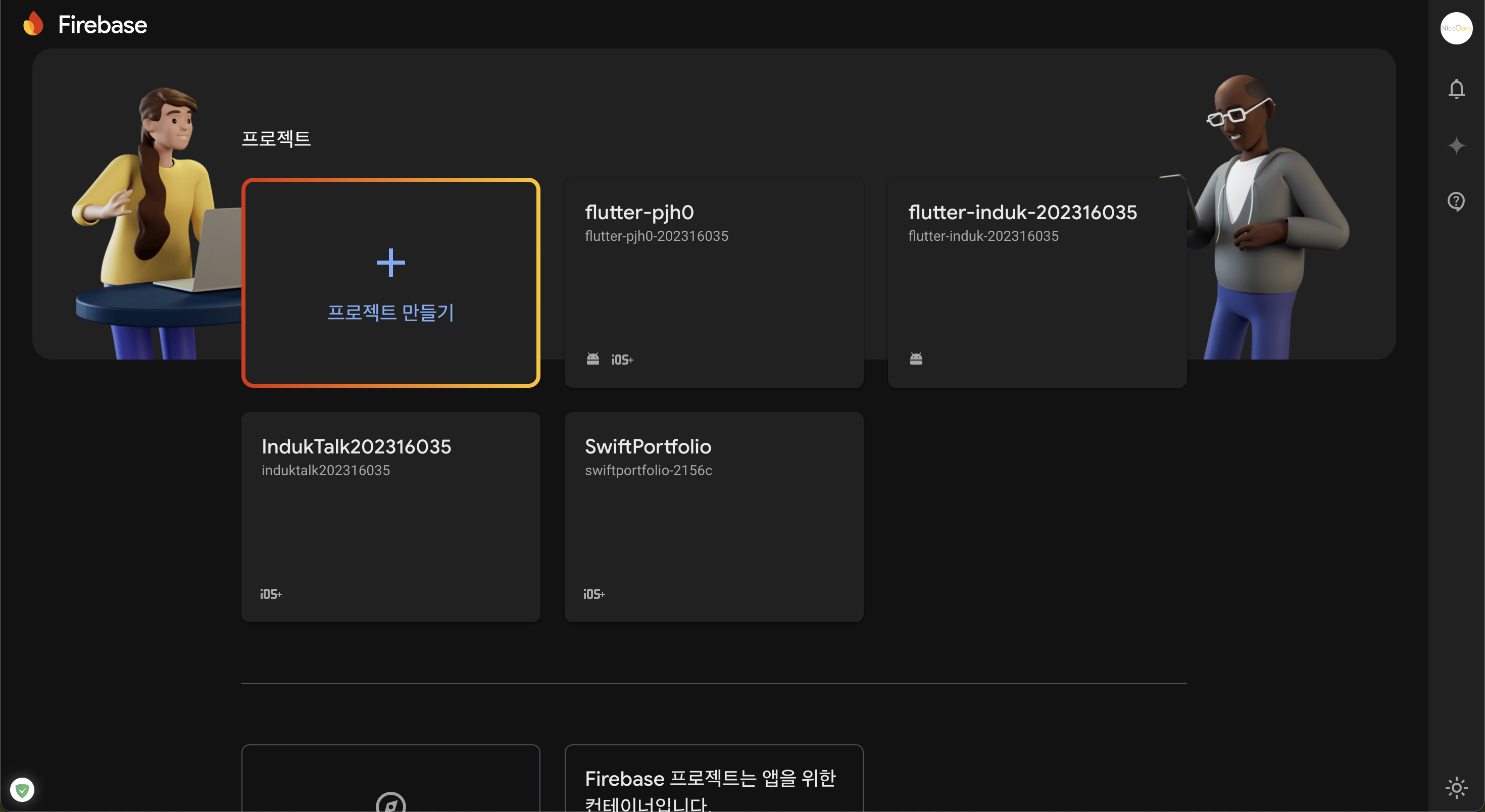Screen dimensions: 1485x812
Task: Toggle light/dark theme sun icon
Action: (x=1456, y=787)
